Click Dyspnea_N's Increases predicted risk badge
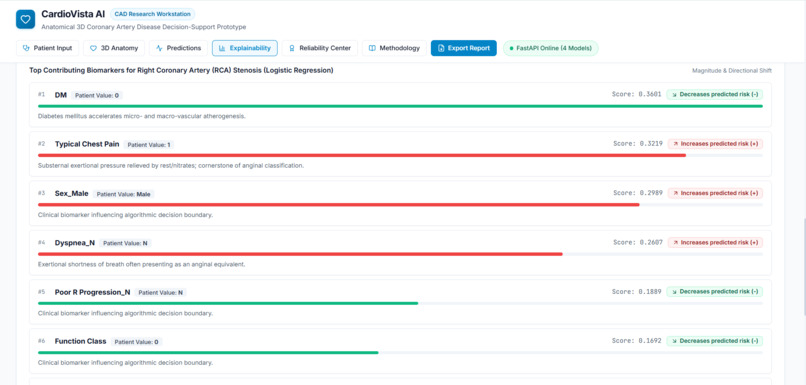The width and height of the screenshot is (806, 385). point(715,243)
